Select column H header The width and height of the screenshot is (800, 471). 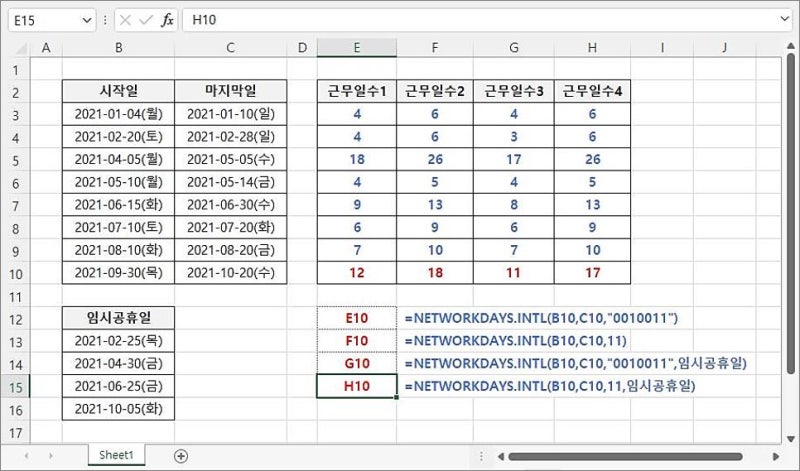click(592, 48)
